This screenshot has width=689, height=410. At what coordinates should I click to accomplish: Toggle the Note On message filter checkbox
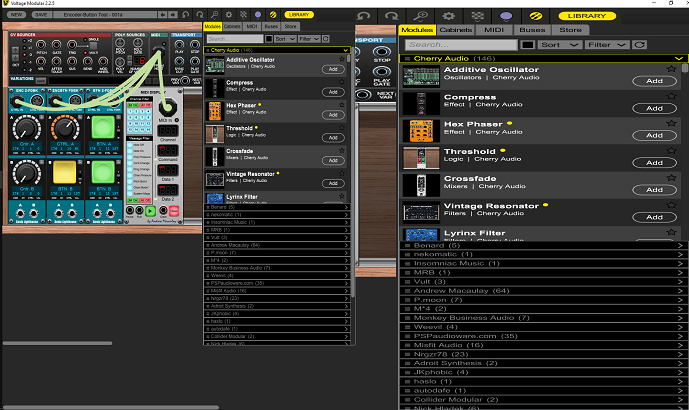pyautogui.click(x=130, y=151)
